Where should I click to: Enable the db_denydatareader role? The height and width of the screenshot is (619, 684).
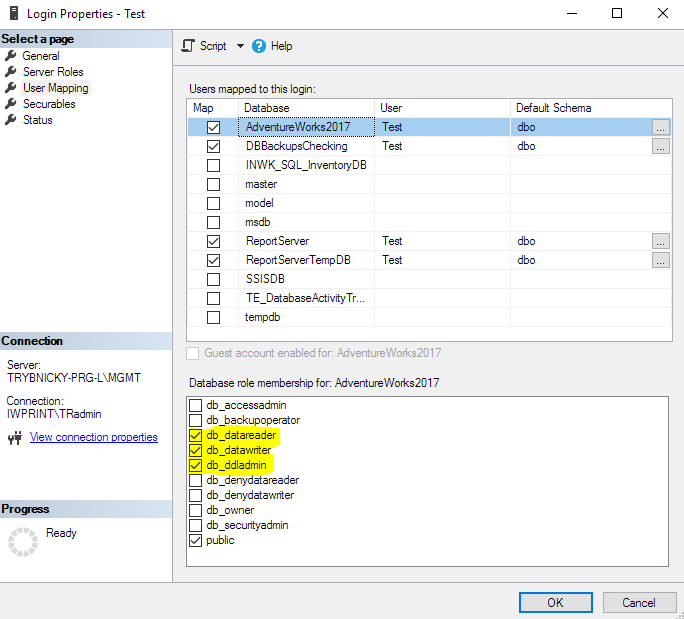(x=195, y=480)
